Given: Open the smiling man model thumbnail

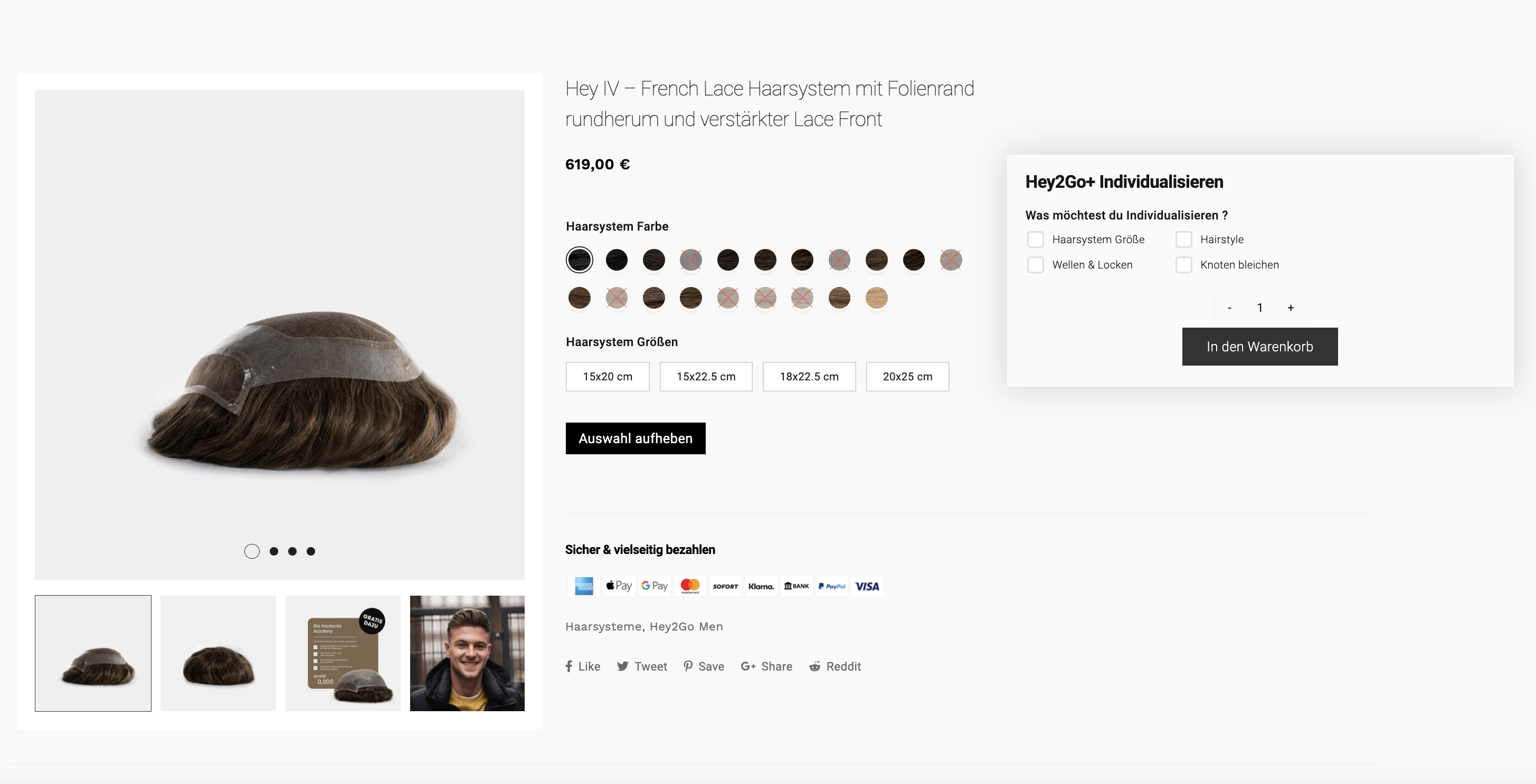Looking at the screenshot, I should [x=468, y=653].
